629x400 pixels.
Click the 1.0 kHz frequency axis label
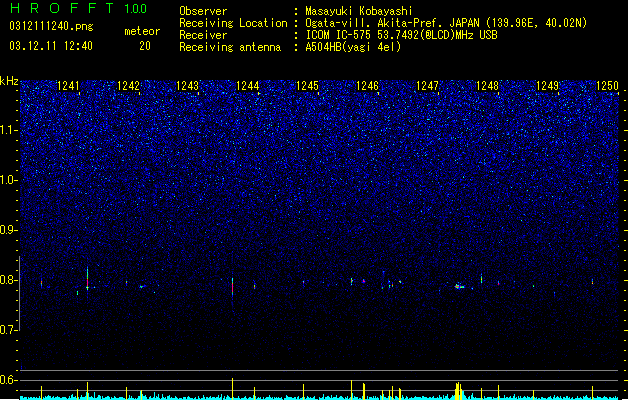(9, 180)
